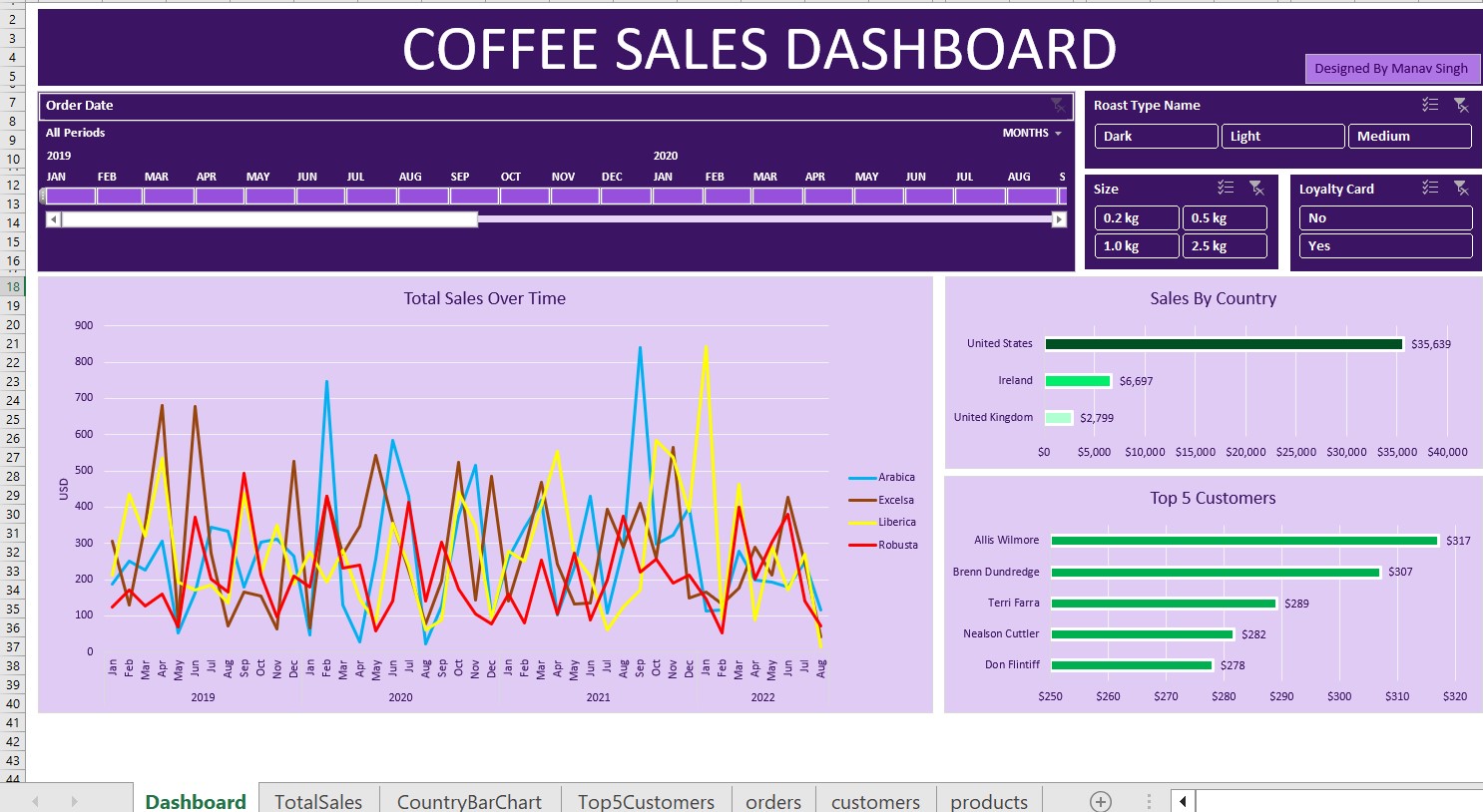The height and width of the screenshot is (812, 1483).
Task: Enable multi-select on Size slicer
Action: coord(1226,189)
